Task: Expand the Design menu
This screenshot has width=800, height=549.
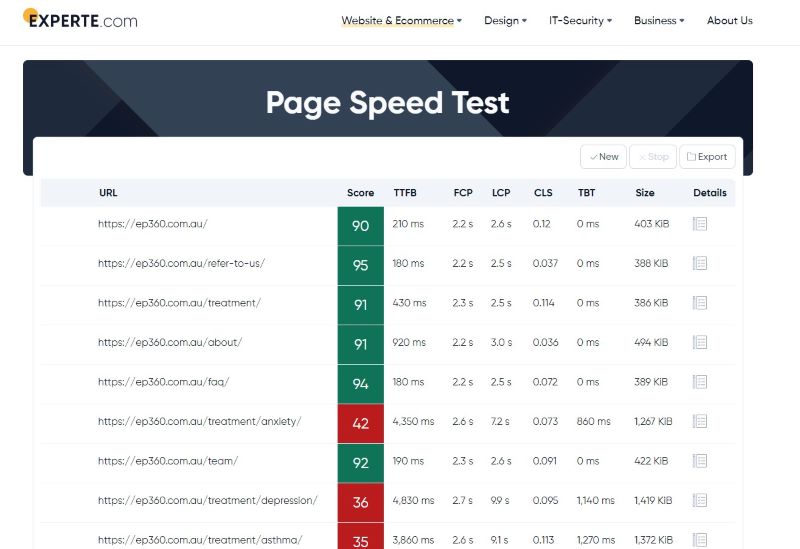Action: point(505,21)
